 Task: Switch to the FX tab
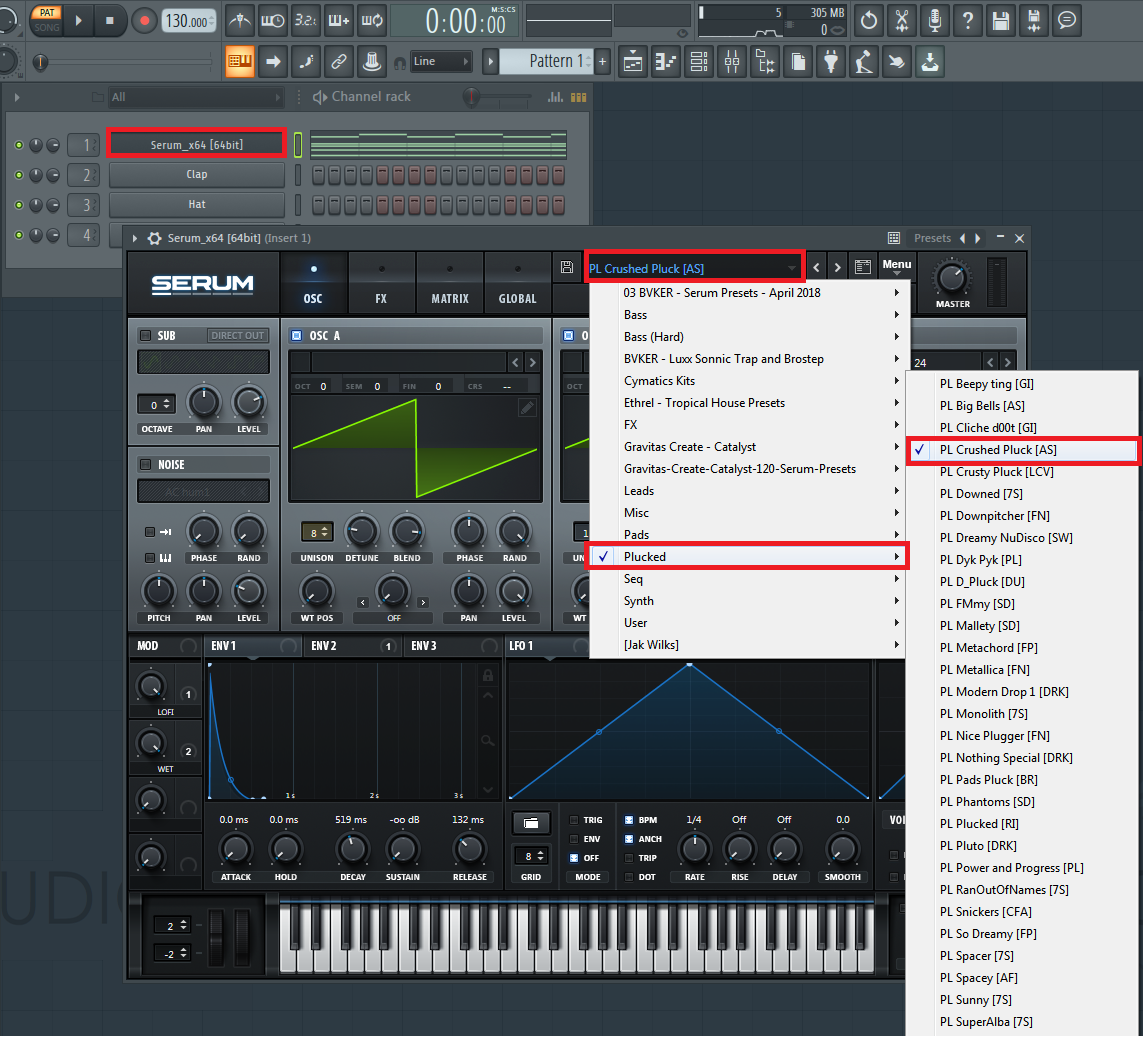[x=381, y=284]
